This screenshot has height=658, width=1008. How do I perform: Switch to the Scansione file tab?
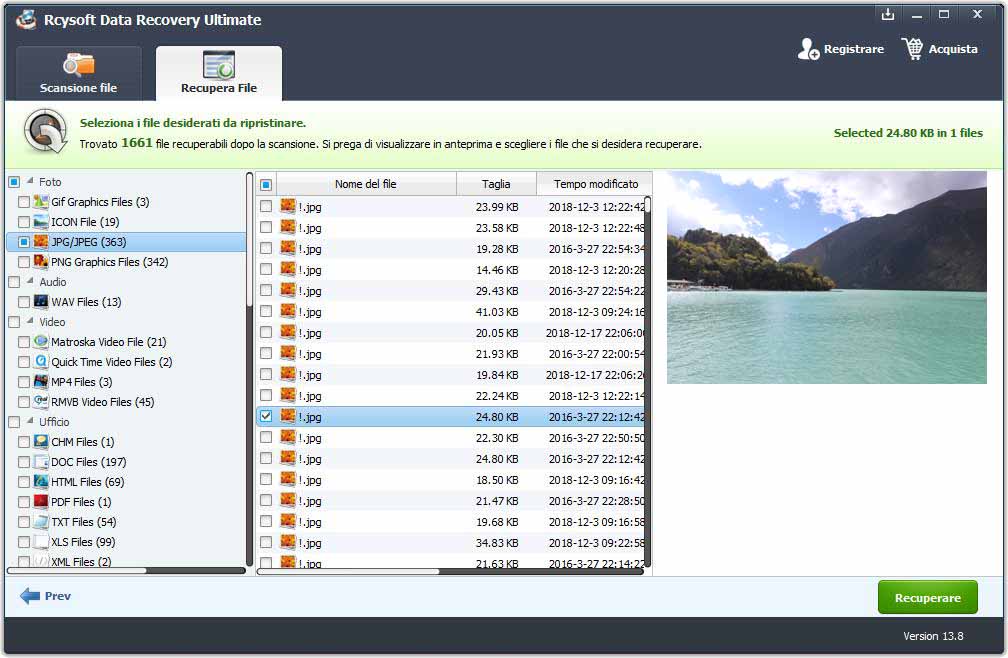pyautogui.click(x=78, y=74)
